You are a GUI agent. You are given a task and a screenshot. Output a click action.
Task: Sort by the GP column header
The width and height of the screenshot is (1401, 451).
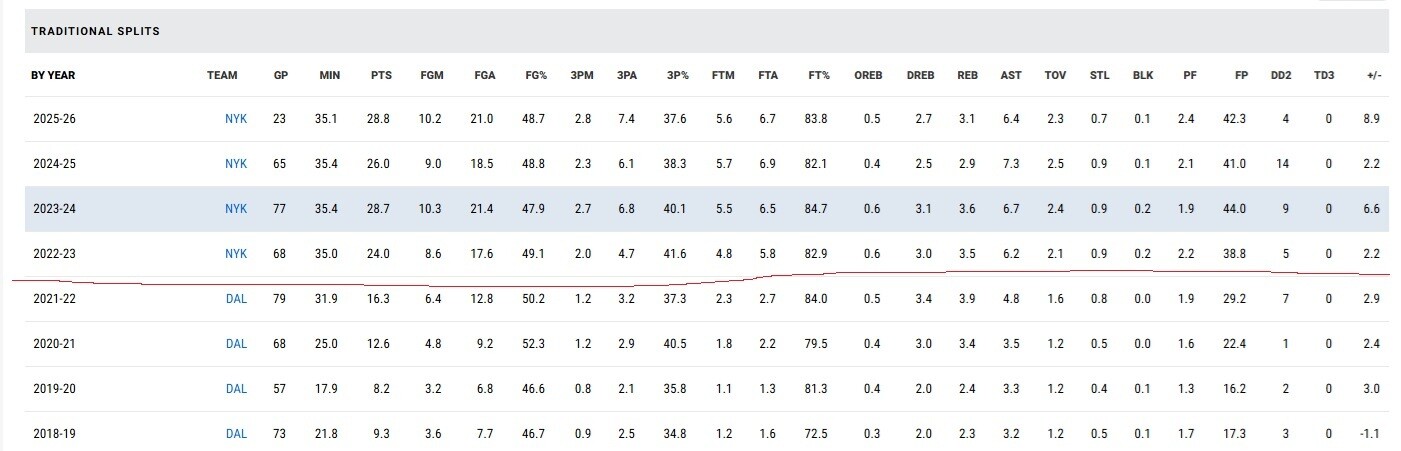(x=280, y=75)
